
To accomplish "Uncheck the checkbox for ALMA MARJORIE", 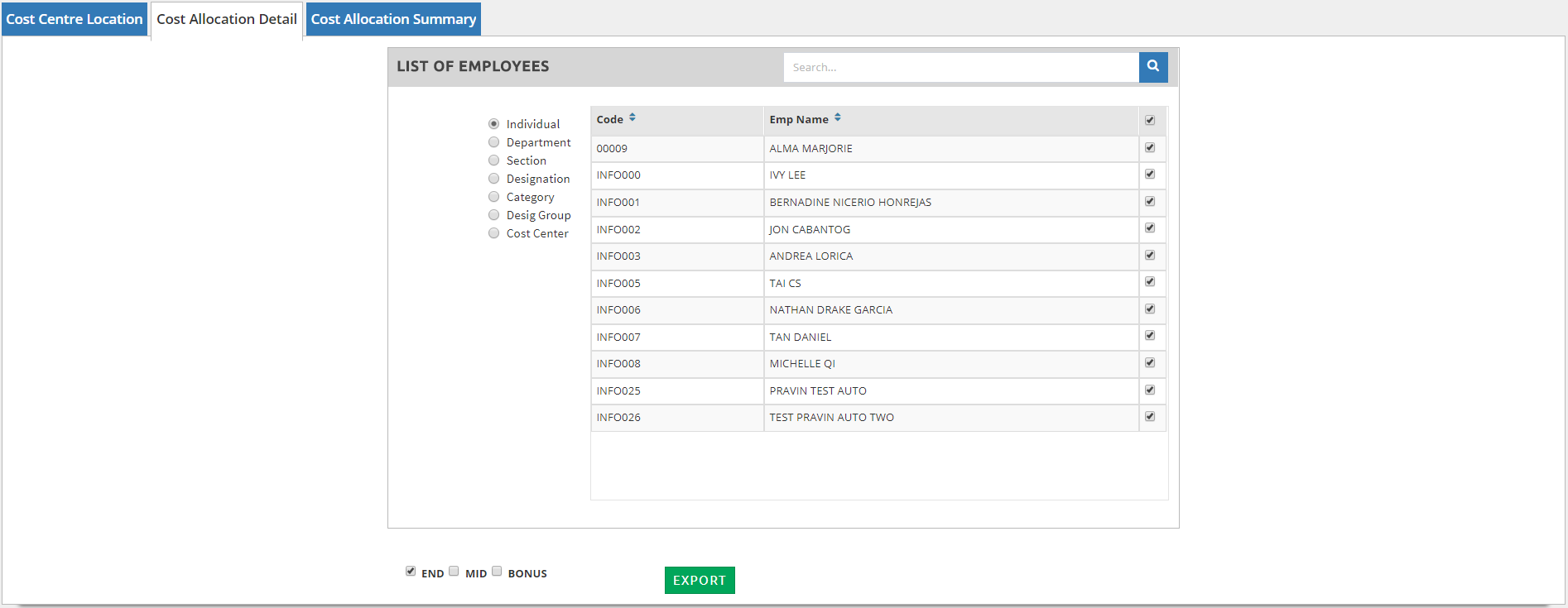I will (x=1150, y=148).
